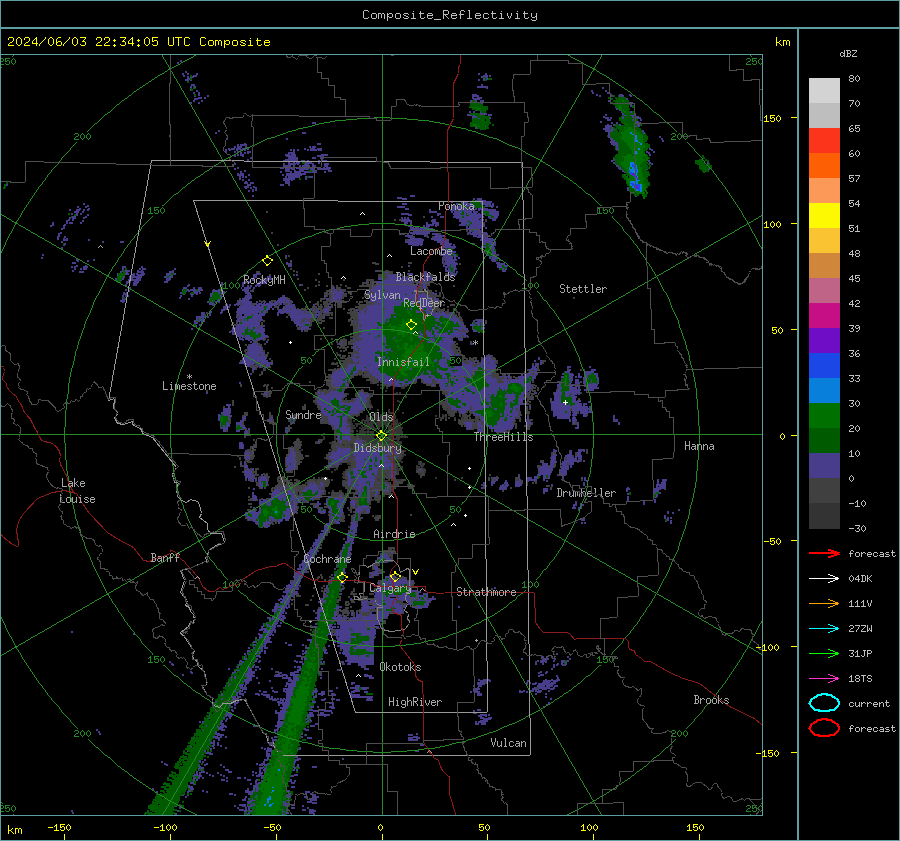The height and width of the screenshot is (841, 900).
Task: Click the Limestone label
Action: tap(189, 386)
